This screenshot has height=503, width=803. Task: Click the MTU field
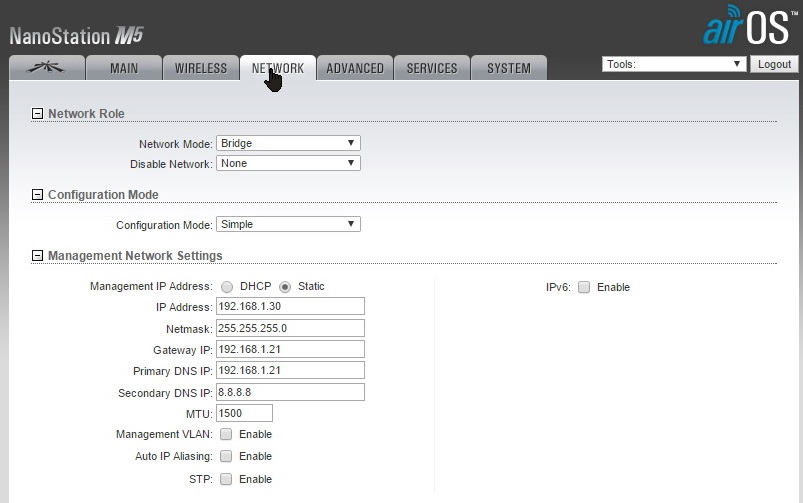coord(244,413)
